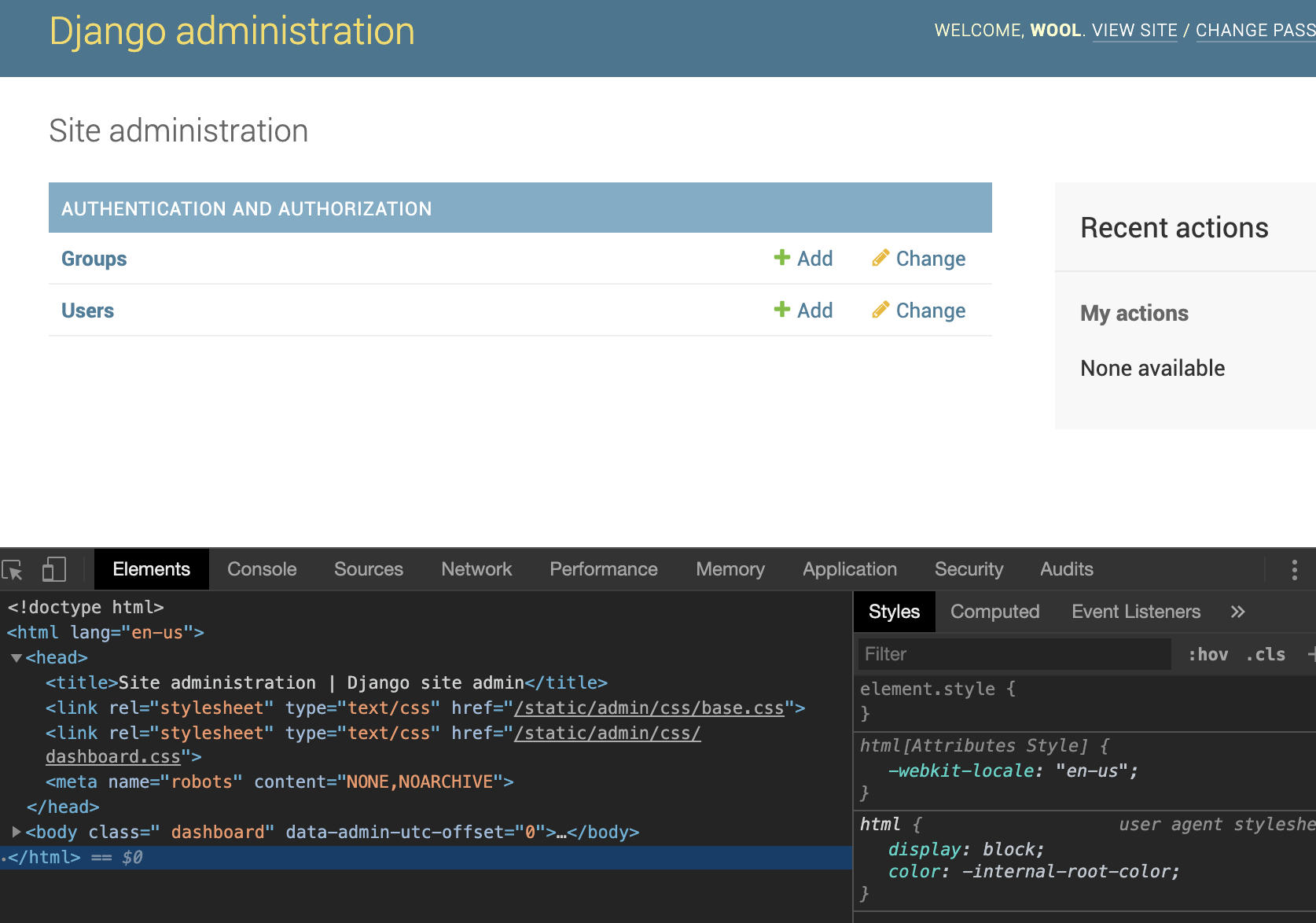Click the display: block declaration
Image resolution: width=1316 pixels, height=923 pixels.
click(966, 849)
